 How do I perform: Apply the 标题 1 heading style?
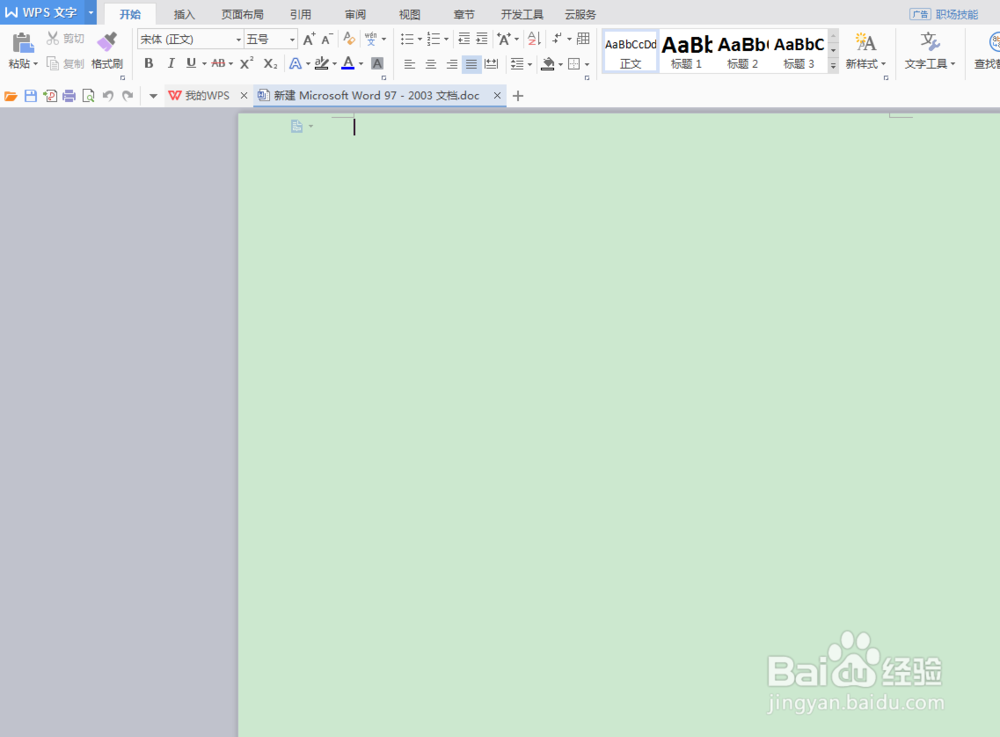[x=686, y=51]
